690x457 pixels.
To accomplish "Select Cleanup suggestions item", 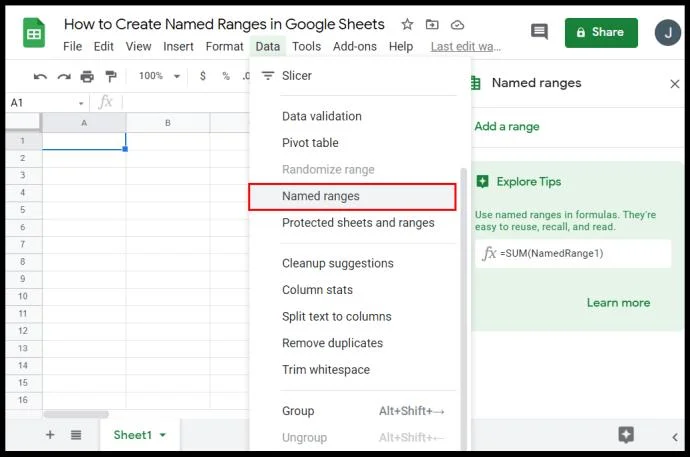I will pos(354,263).
